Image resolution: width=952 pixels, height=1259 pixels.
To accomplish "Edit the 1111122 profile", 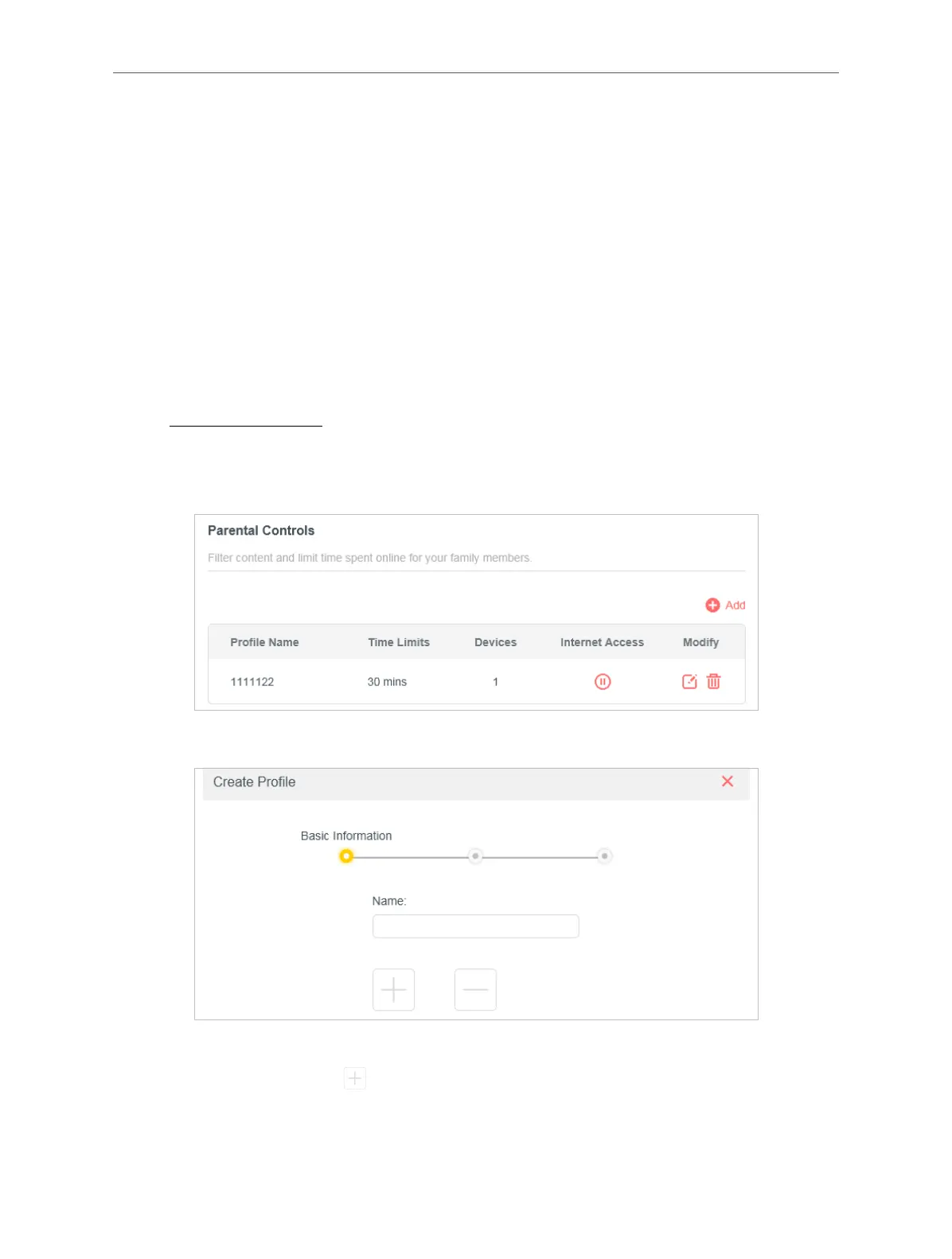I will pos(689,682).
